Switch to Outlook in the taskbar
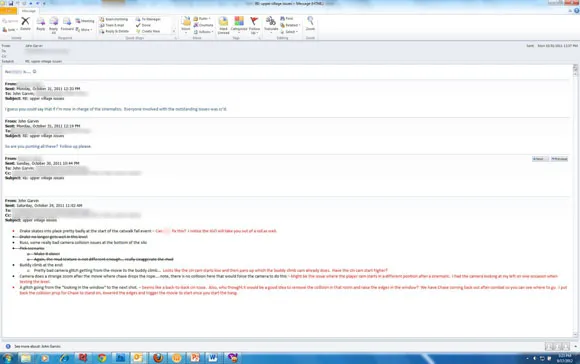The width and height of the screenshot is (580, 364). coord(138,358)
